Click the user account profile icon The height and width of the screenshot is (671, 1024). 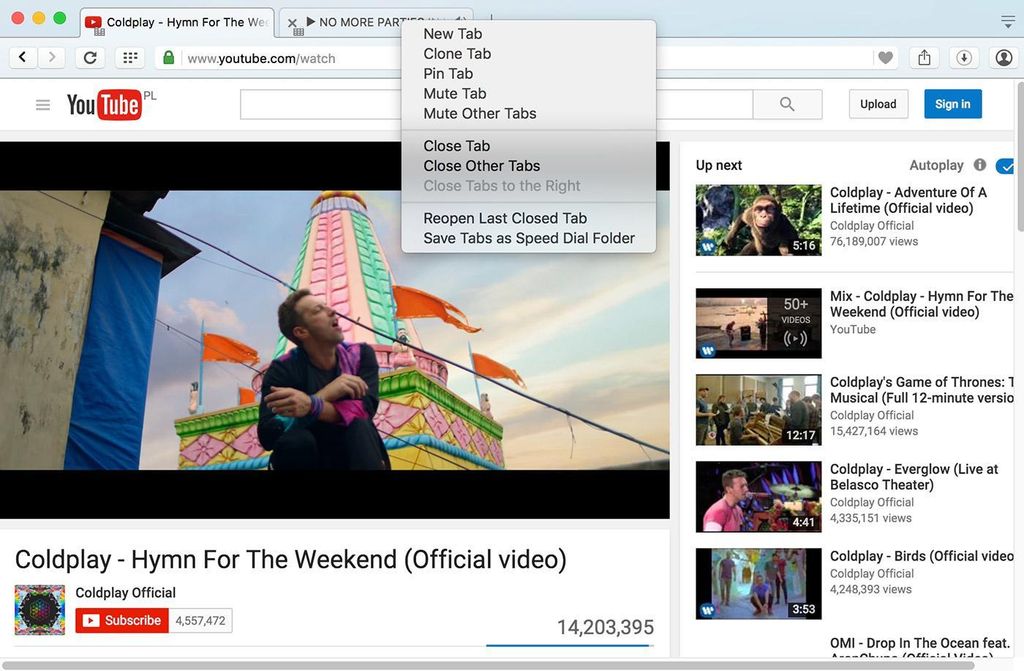click(x=1004, y=58)
